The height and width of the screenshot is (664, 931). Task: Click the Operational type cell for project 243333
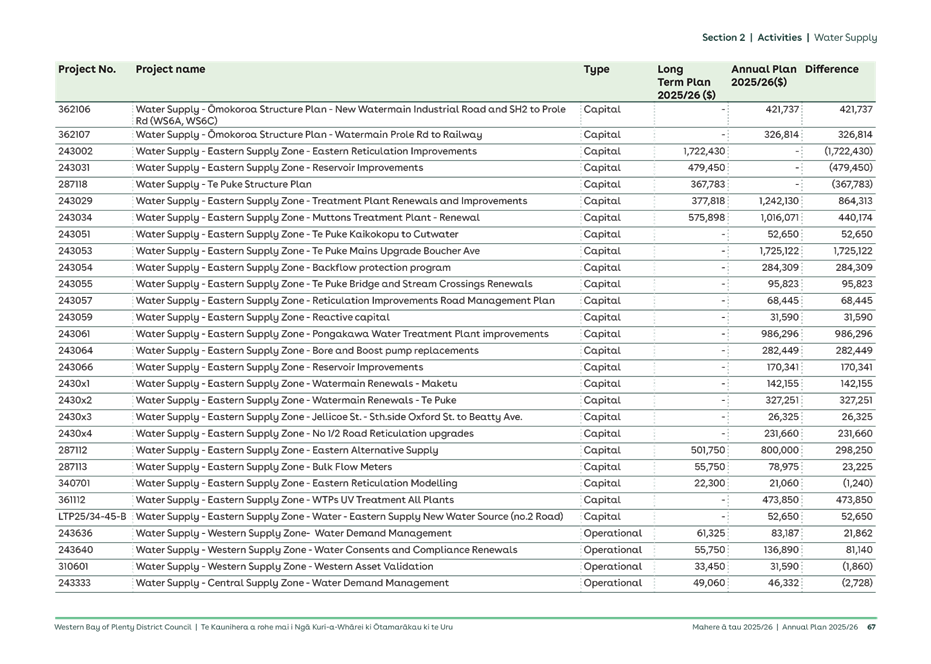click(612, 583)
